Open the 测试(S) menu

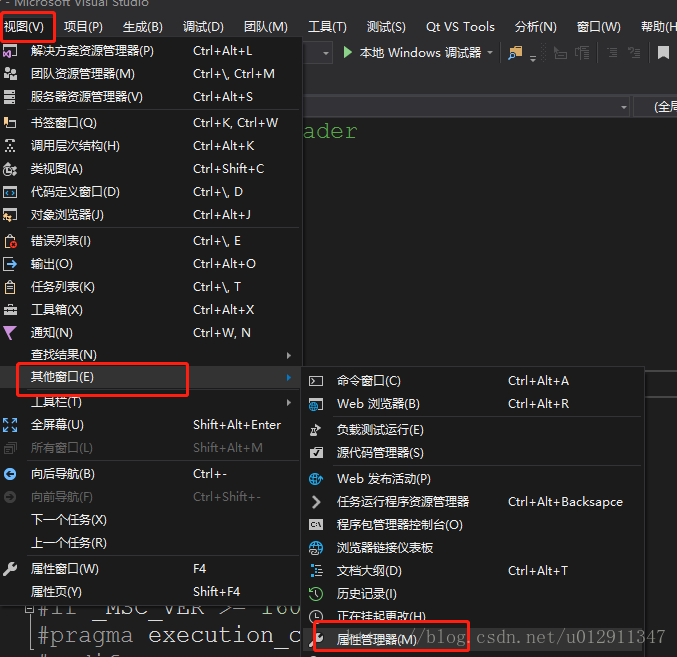[386, 27]
